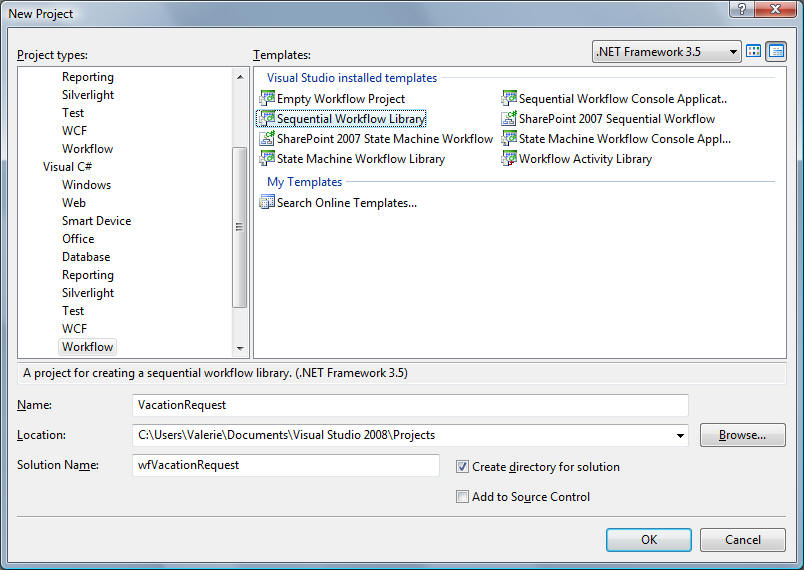Image resolution: width=804 pixels, height=570 pixels.
Task: Select the Empty Workflow Project template icon
Action: (267, 99)
